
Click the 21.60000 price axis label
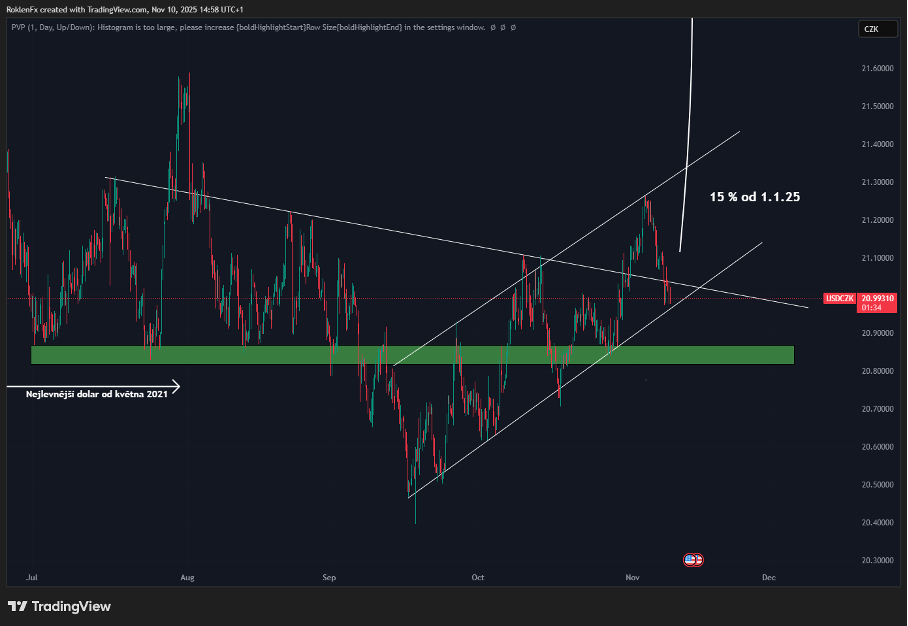pyautogui.click(x=877, y=69)
